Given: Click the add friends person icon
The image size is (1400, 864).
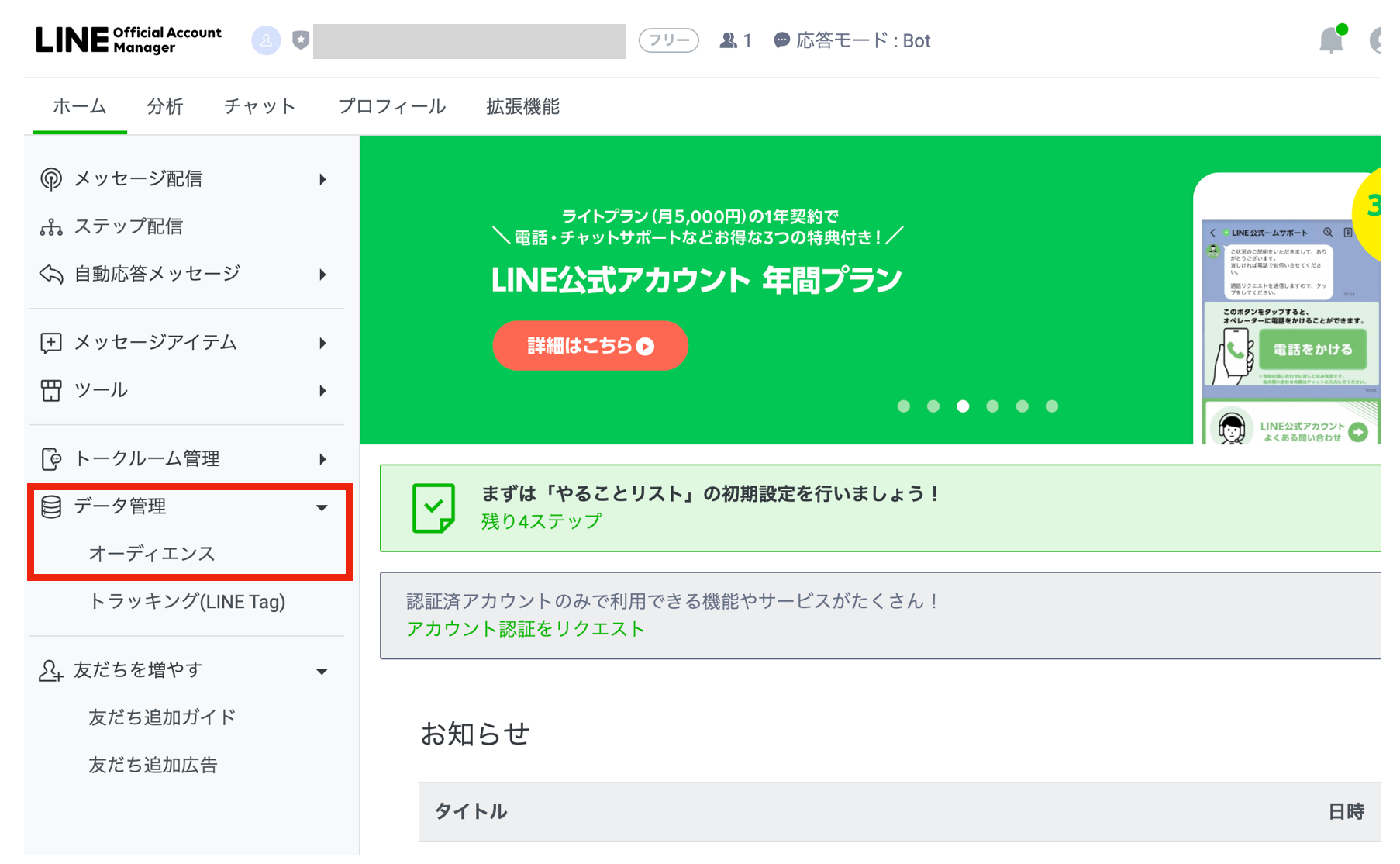Looking at the screenshot, I should (51, 670).
